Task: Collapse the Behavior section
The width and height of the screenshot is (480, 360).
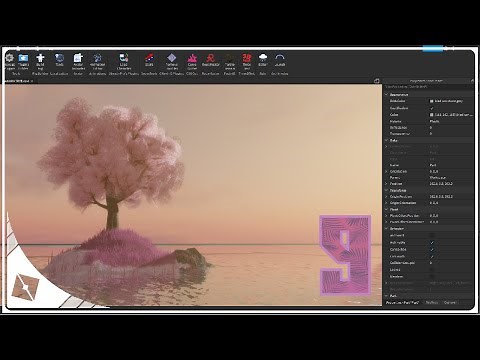Action: 386,229
